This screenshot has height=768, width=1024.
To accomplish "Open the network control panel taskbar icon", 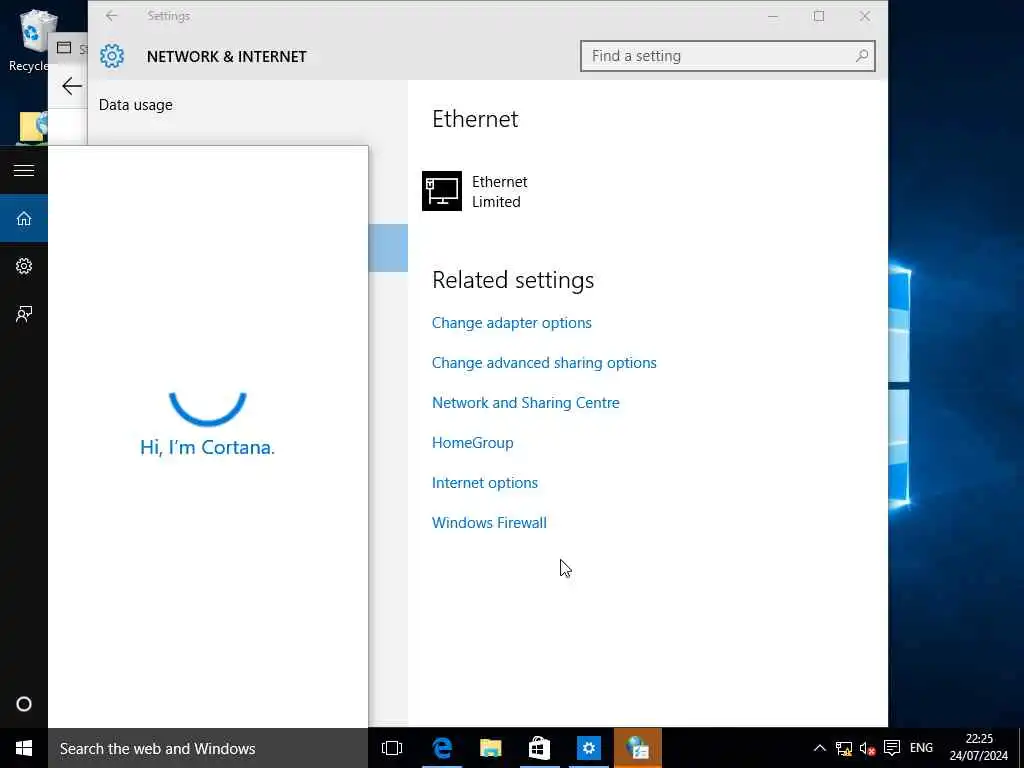I will point(637,748).
